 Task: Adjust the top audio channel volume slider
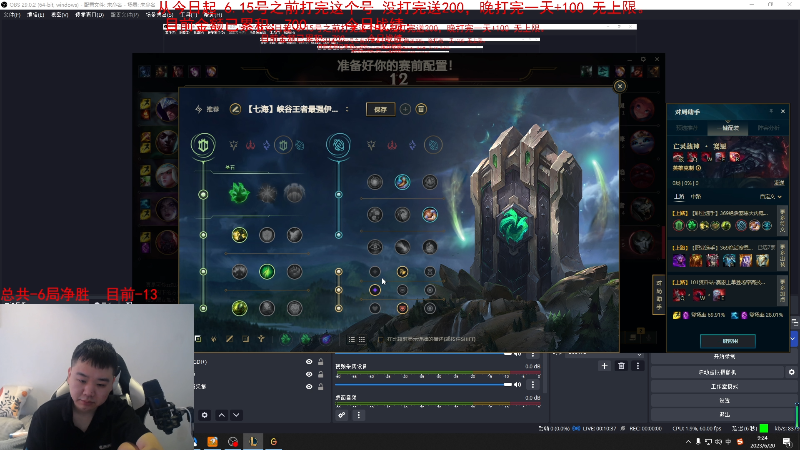(423, 354)
